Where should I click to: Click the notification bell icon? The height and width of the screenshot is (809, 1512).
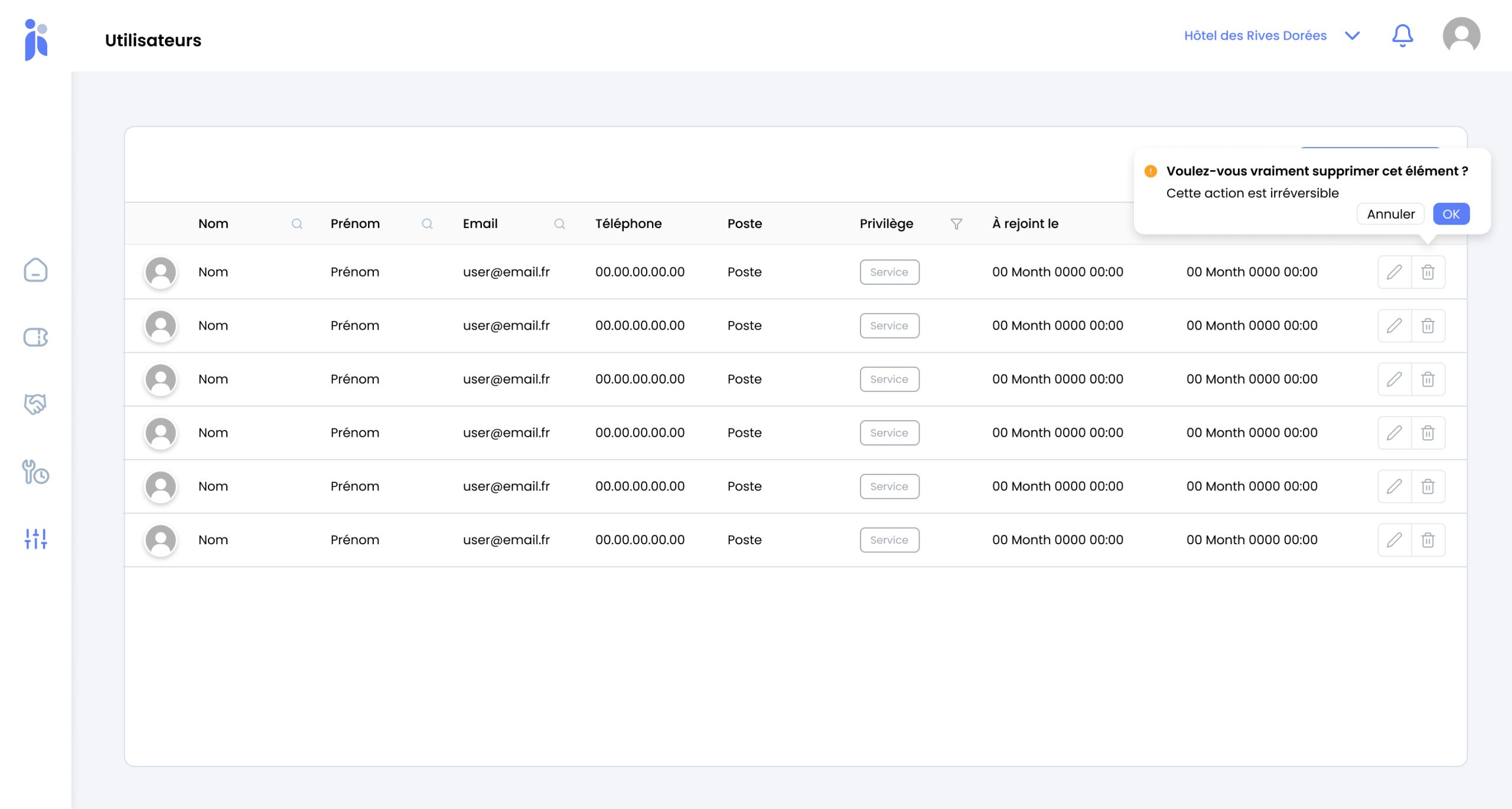pyautogui.click(x=1402, y=36)
